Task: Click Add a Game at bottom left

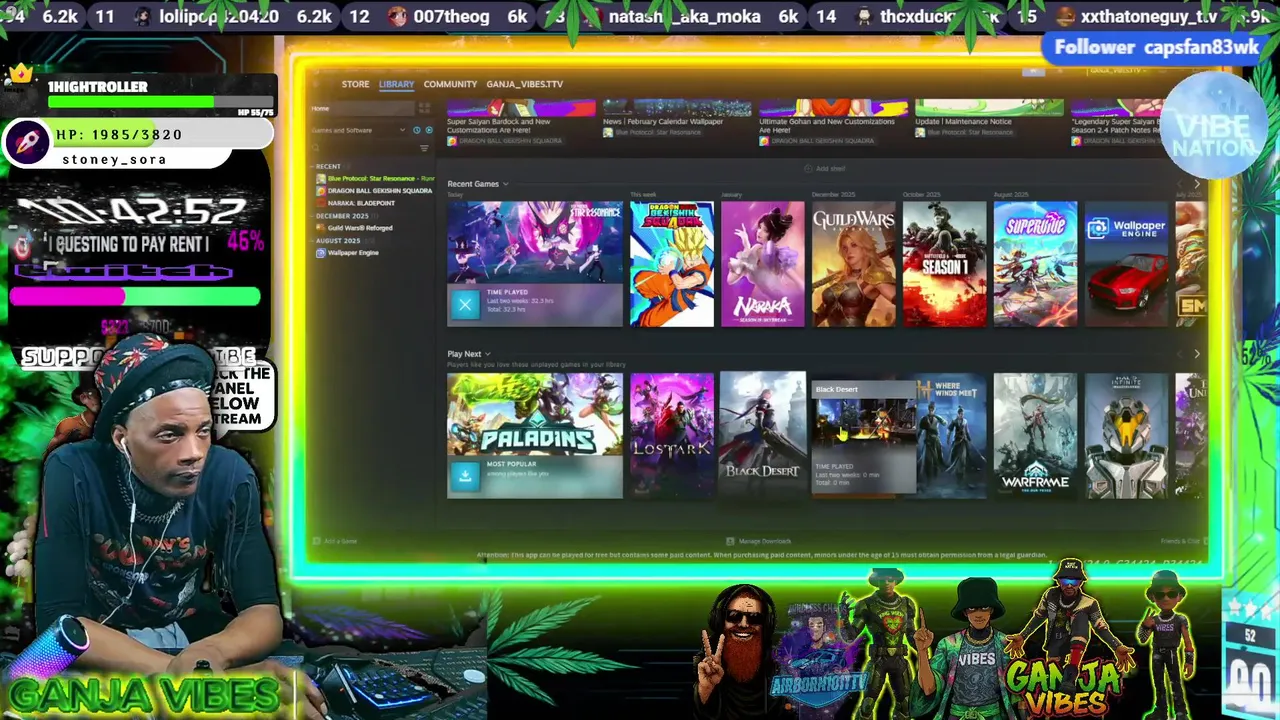Action: tap(335, 541)
